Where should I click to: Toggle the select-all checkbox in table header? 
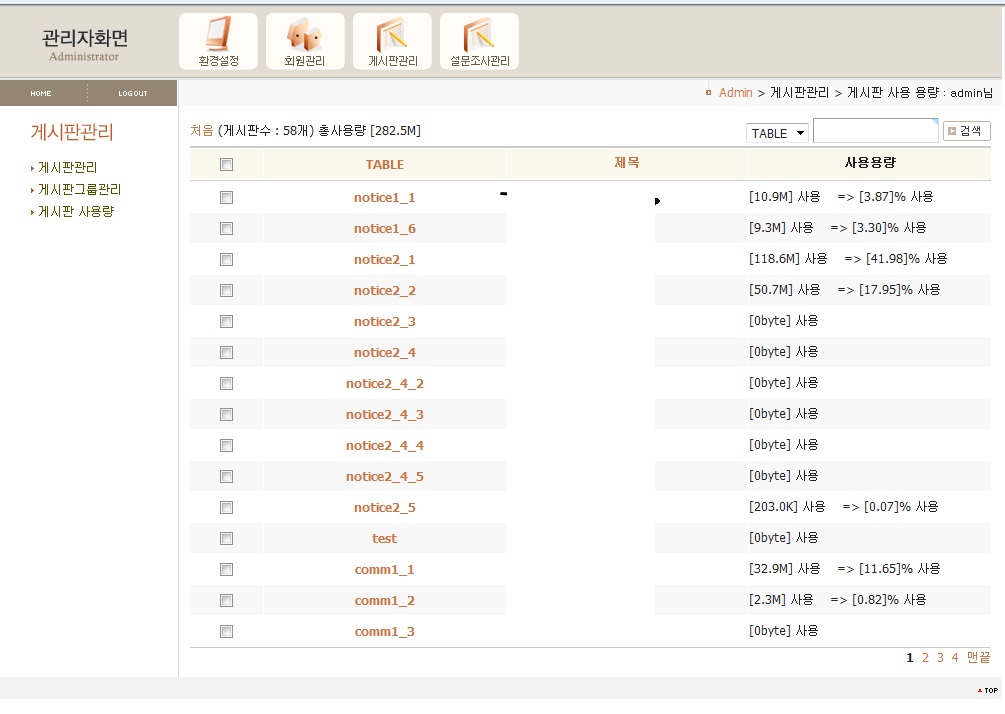(226, 164)
